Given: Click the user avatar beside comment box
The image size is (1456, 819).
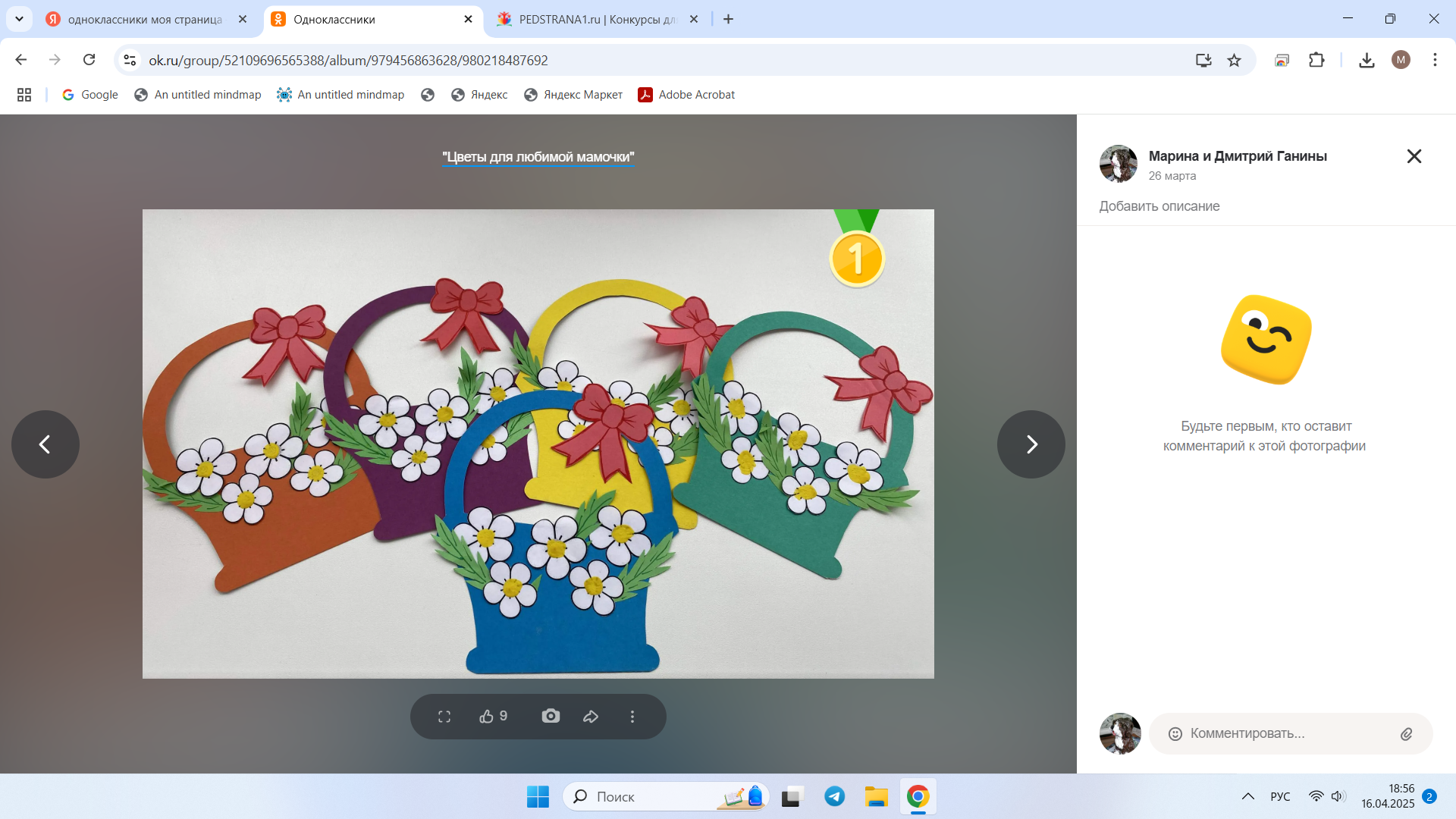Looking at the screenshot, I should pos(1120,733).
